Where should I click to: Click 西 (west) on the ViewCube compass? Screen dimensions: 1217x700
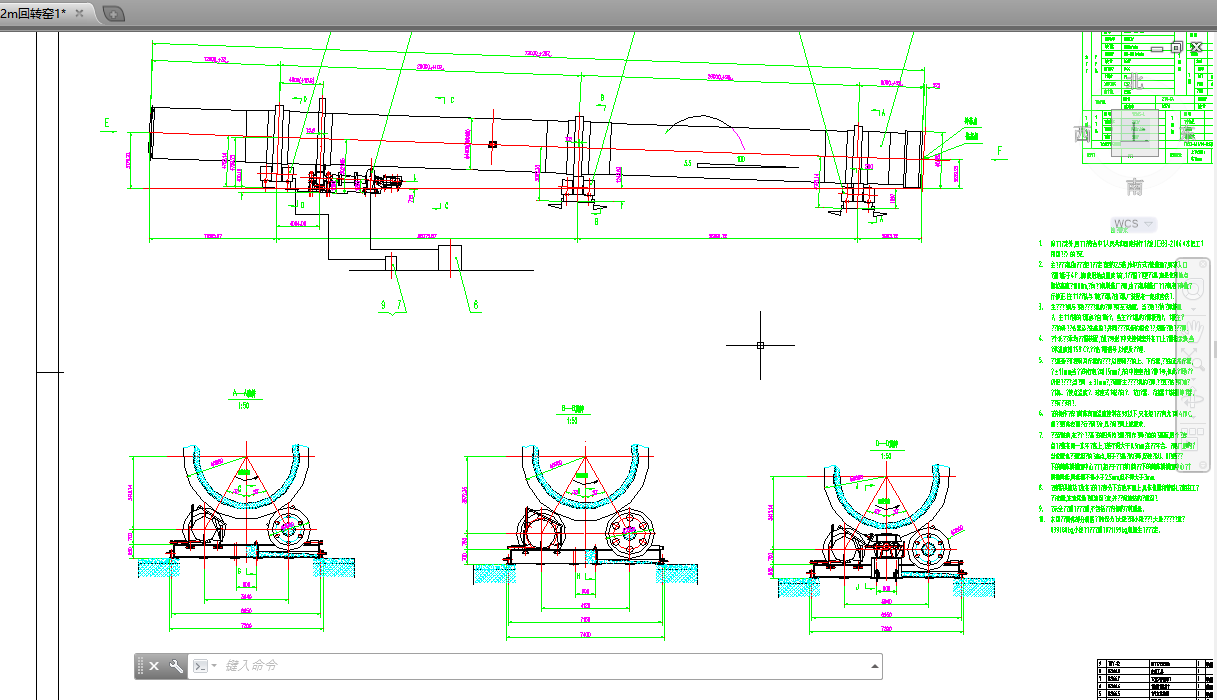(x=1082, y=134)
